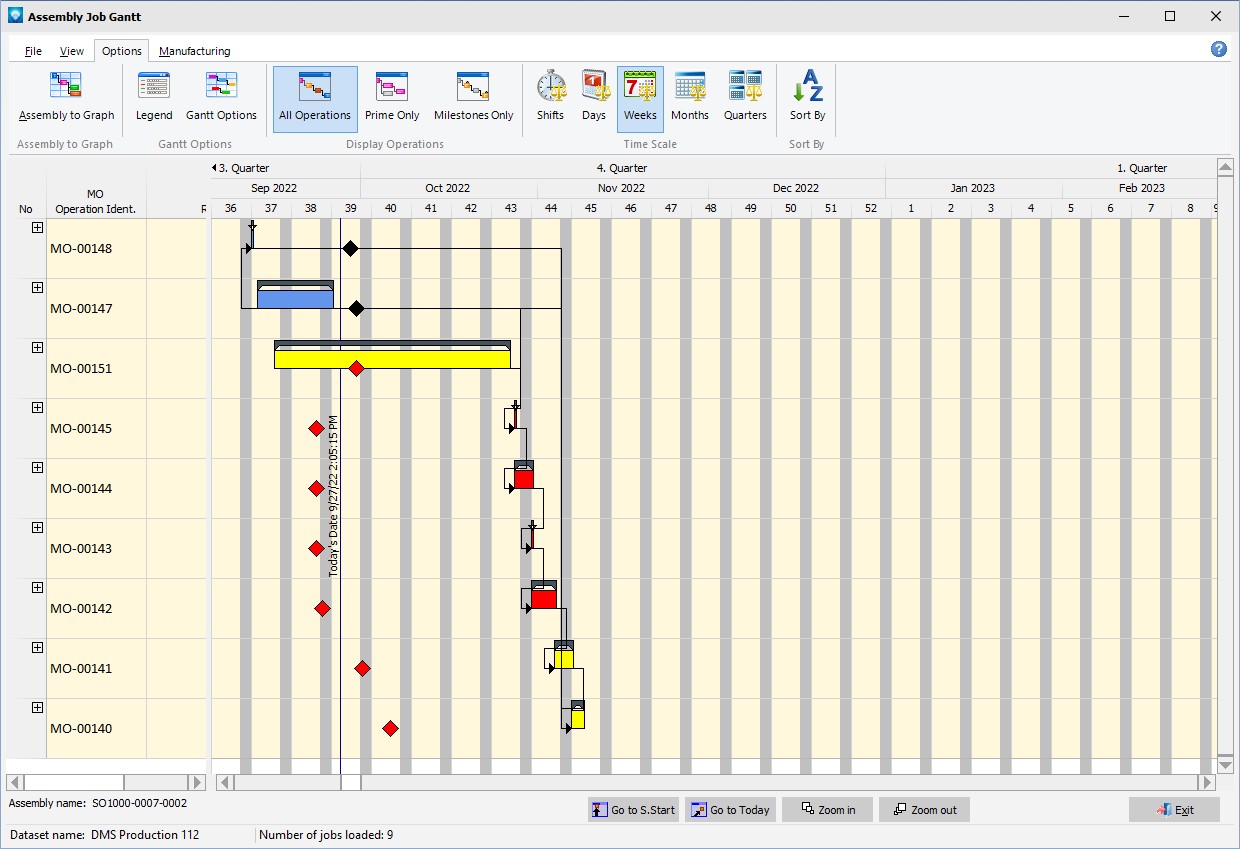This screenshot has width=1240, height=849.
Task: Open the View menu
Action: 72,51
